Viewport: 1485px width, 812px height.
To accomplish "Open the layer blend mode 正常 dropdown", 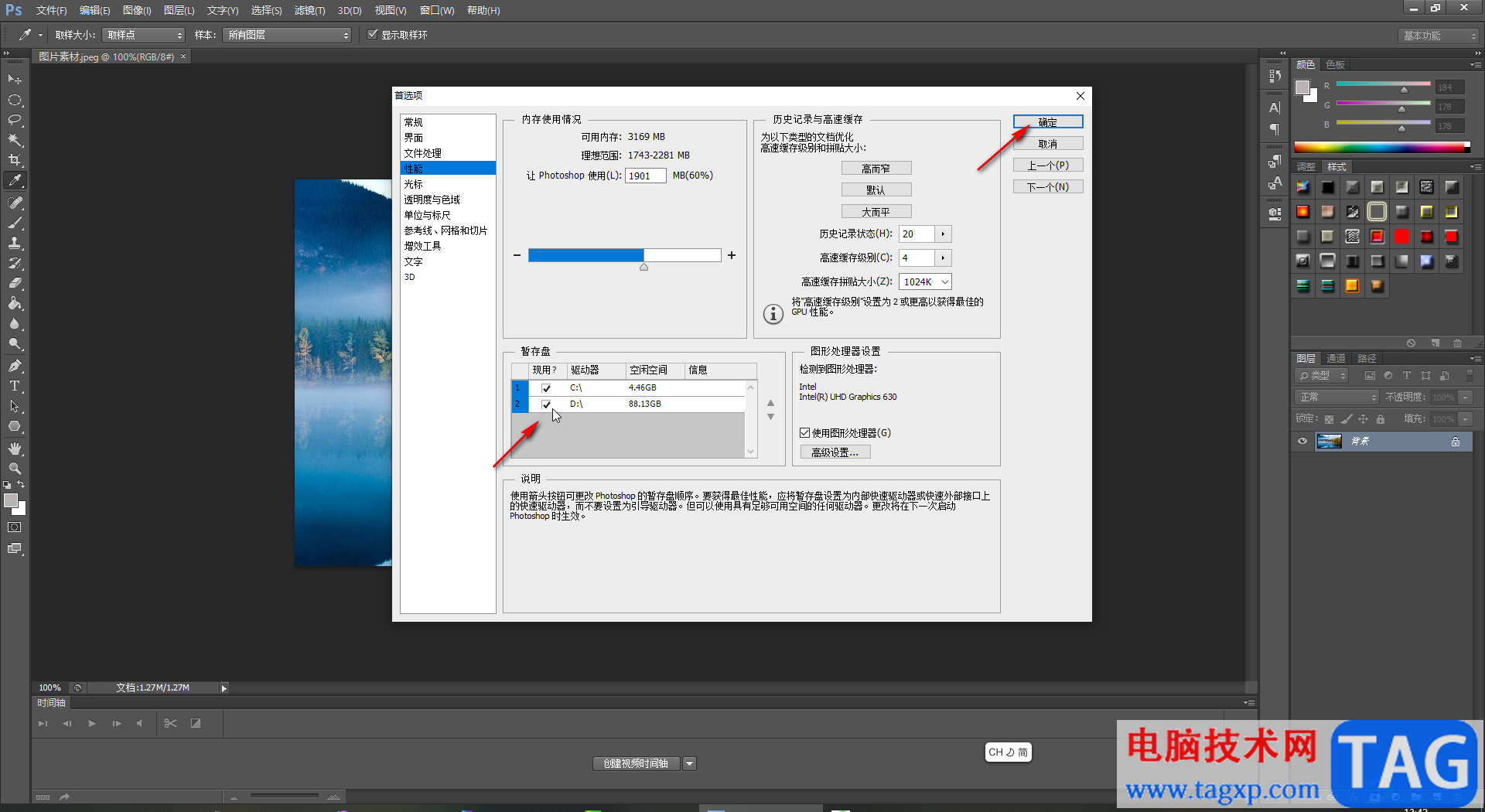I will 1337,397.
